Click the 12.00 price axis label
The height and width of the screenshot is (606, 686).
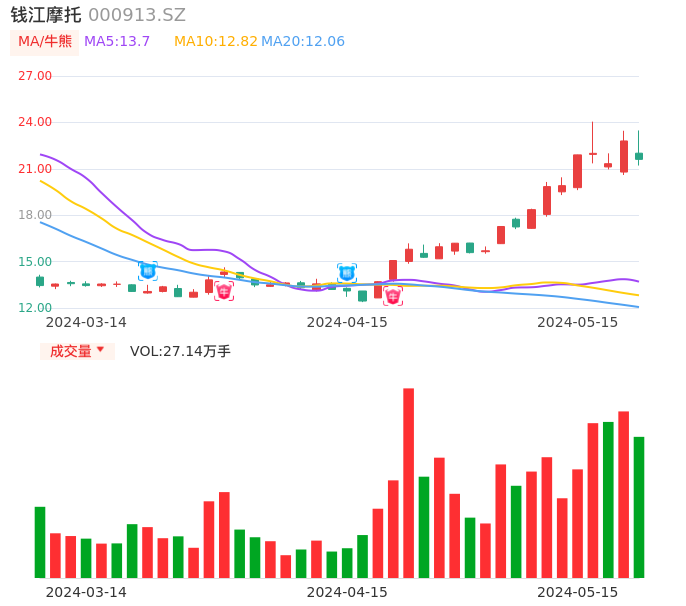tap(35, 308)
